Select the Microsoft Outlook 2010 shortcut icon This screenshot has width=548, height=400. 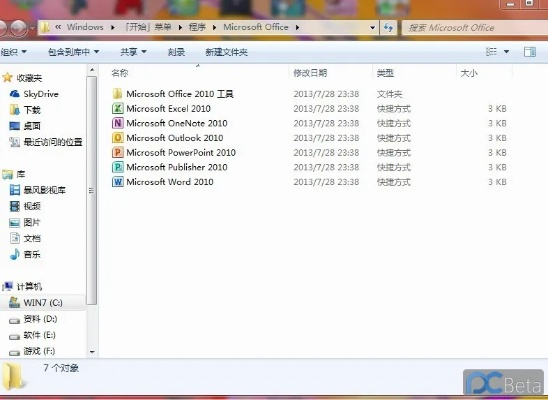click(117, 138)
